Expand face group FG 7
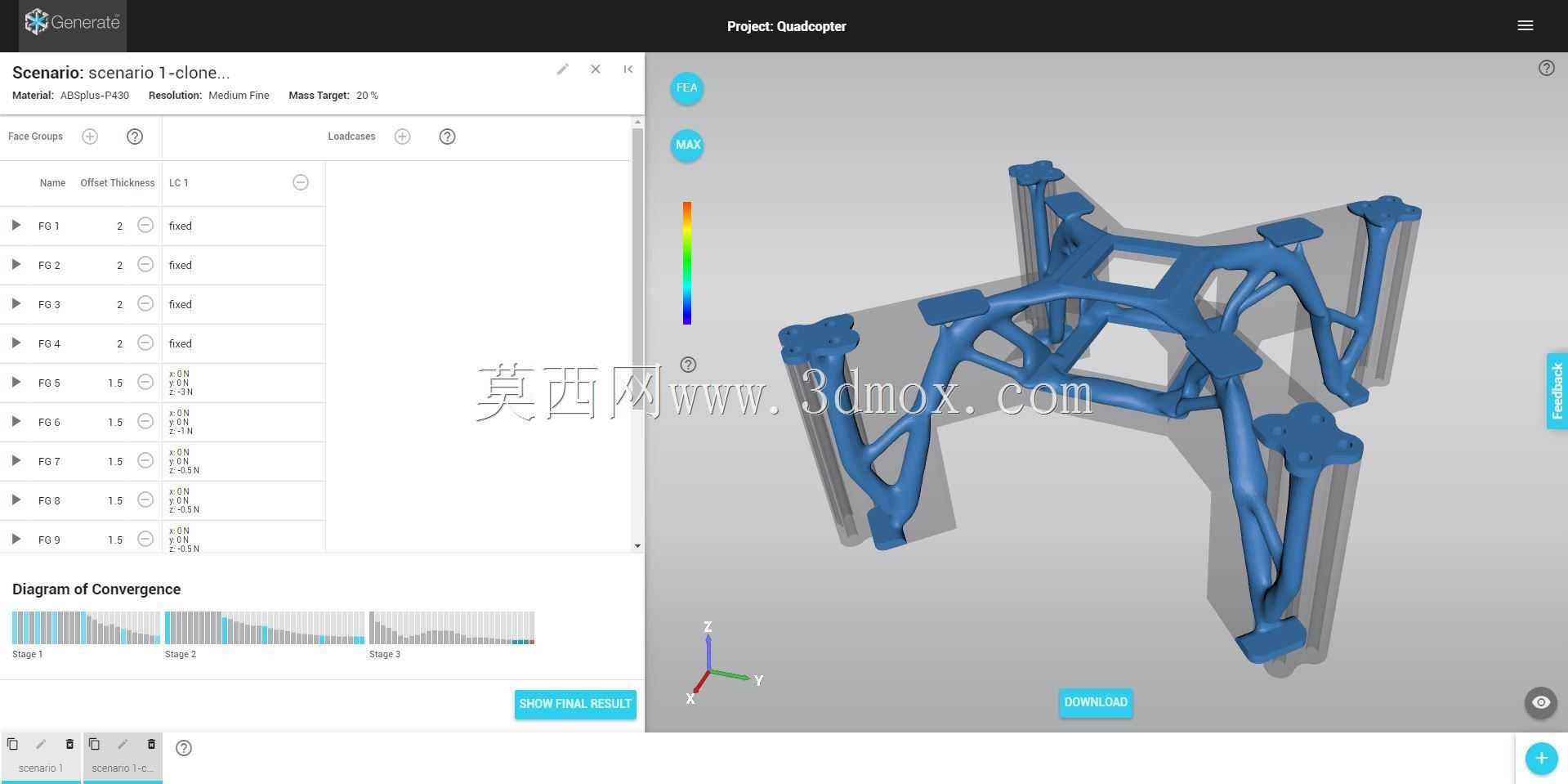This screenshot has width=1568, height=784. pos(16,460)
